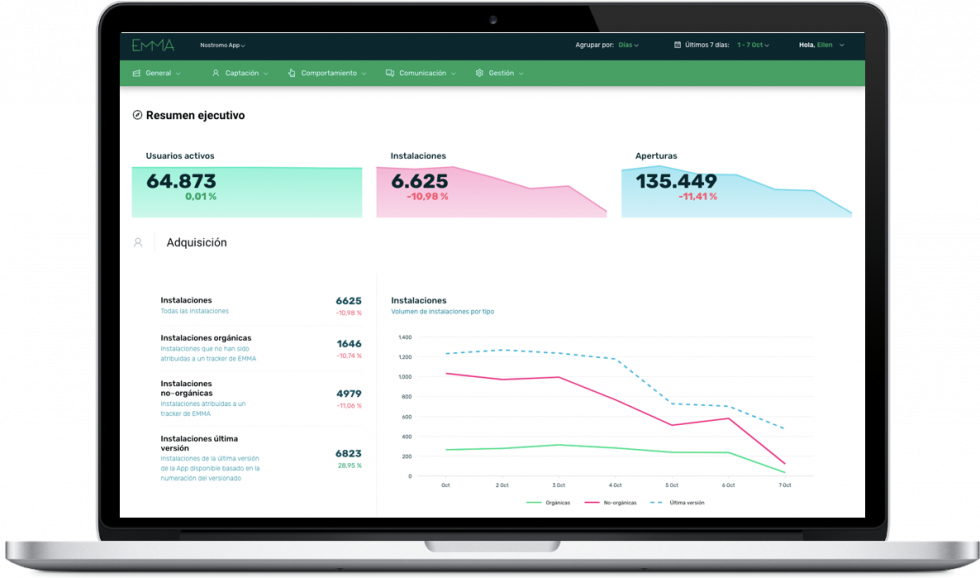Screen dimensions: 980x578
Task: Open Gestión via its gear icon
Action: pyautogui.click(x=479, y=72)
